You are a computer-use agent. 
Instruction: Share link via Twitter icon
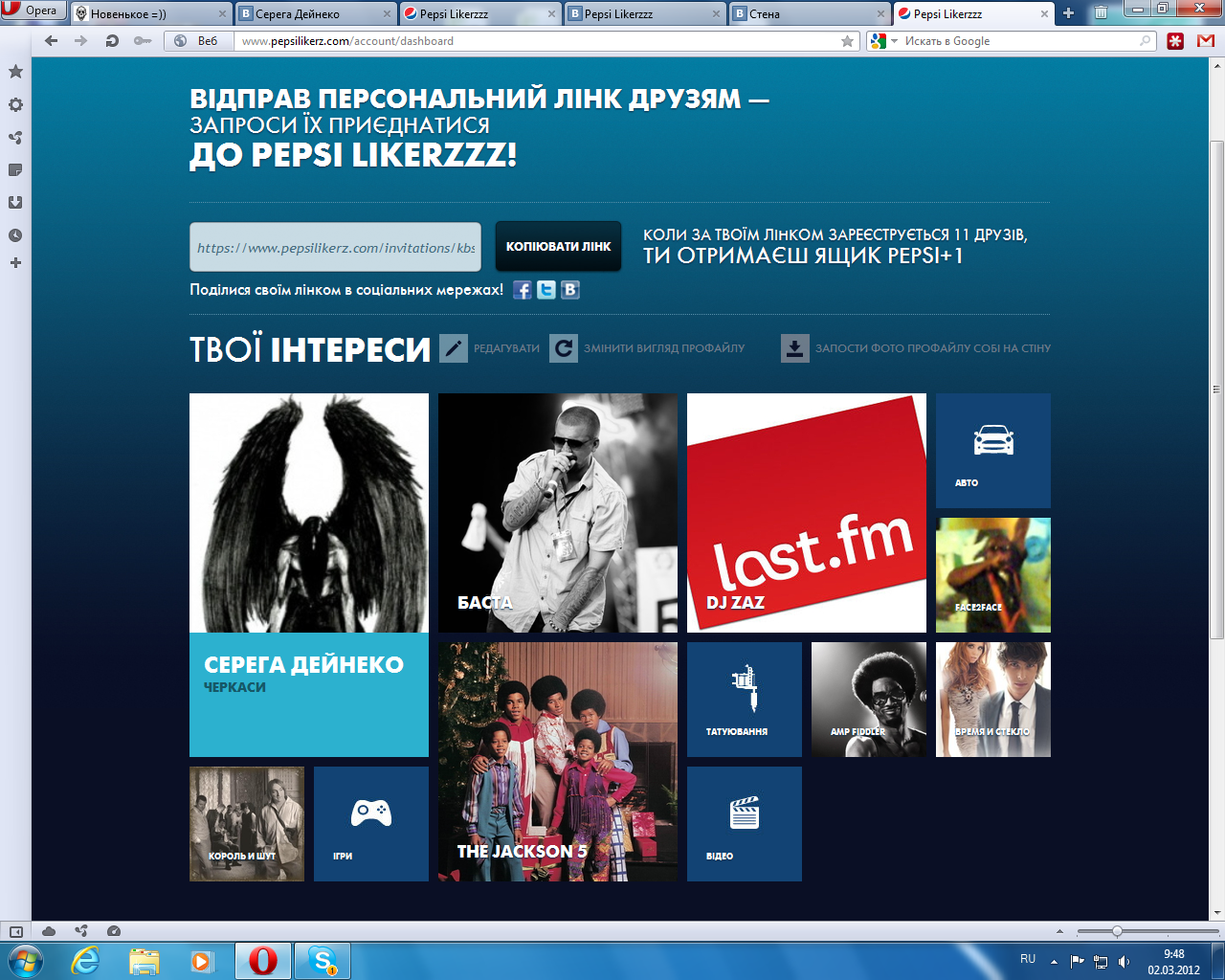(546, 290)
